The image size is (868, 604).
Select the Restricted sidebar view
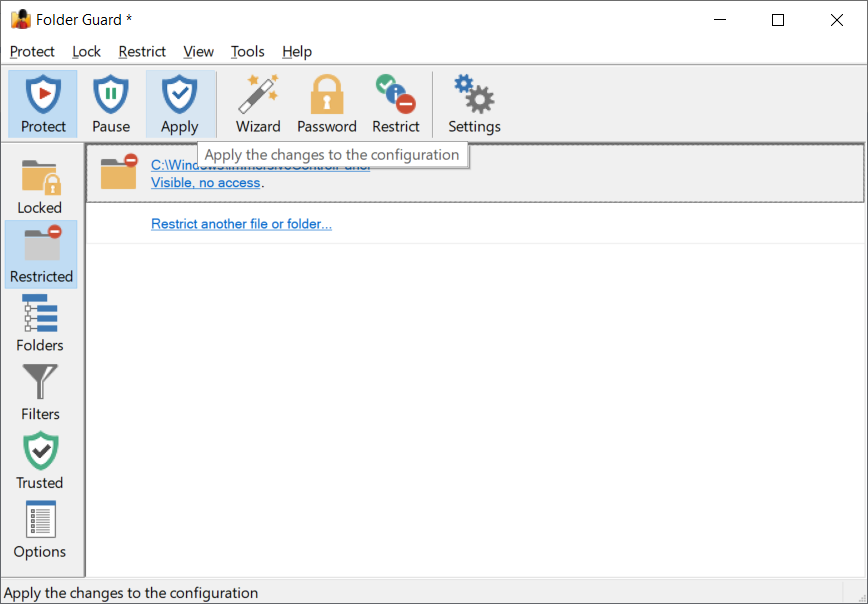tap(41, 254)
